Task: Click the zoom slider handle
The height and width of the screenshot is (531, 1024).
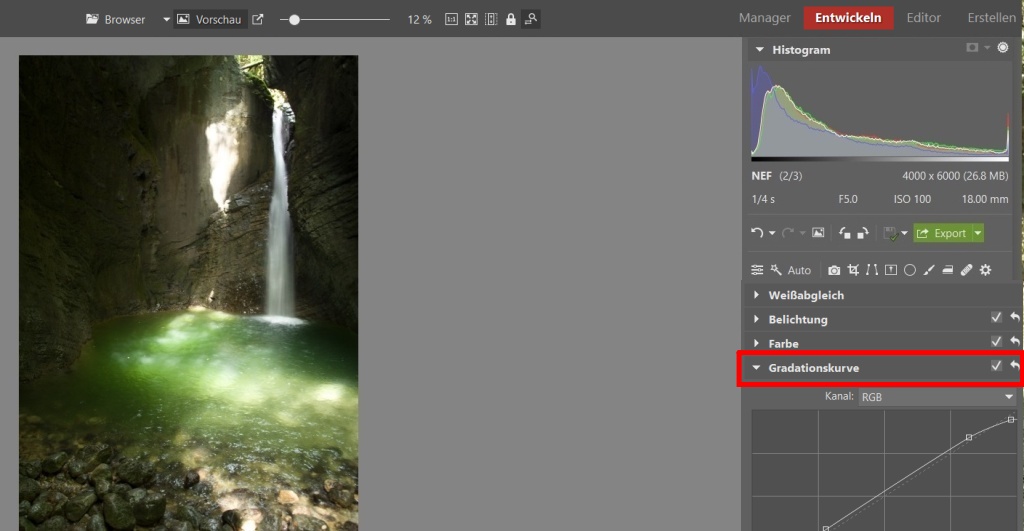Action: pos(294,19)
